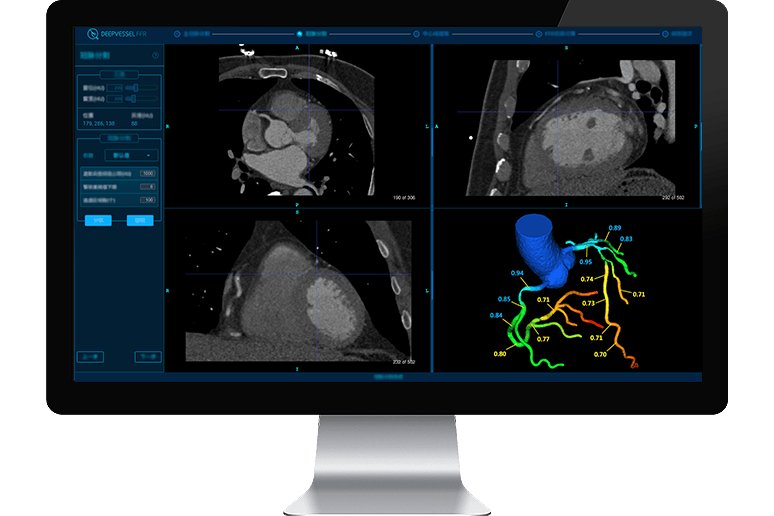The image size is (774, 516).
Task: Edit the parameter field showing 100
Action: tap(148, 200)
